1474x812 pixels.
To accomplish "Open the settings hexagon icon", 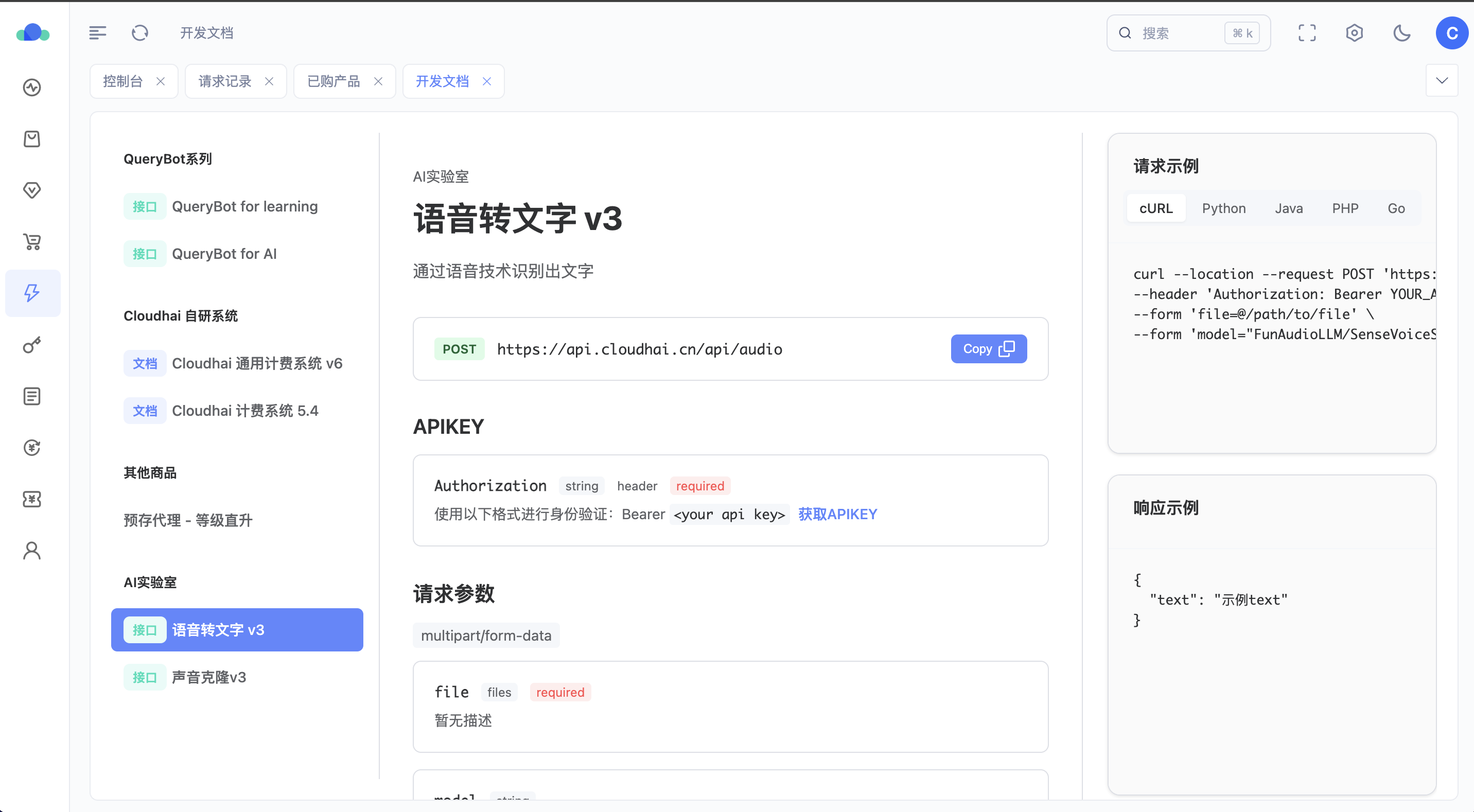I will [1355, 32].
